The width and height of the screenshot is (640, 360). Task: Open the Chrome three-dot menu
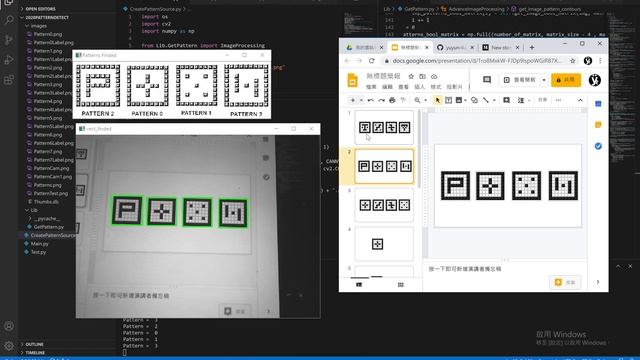[x=600, y=61]
